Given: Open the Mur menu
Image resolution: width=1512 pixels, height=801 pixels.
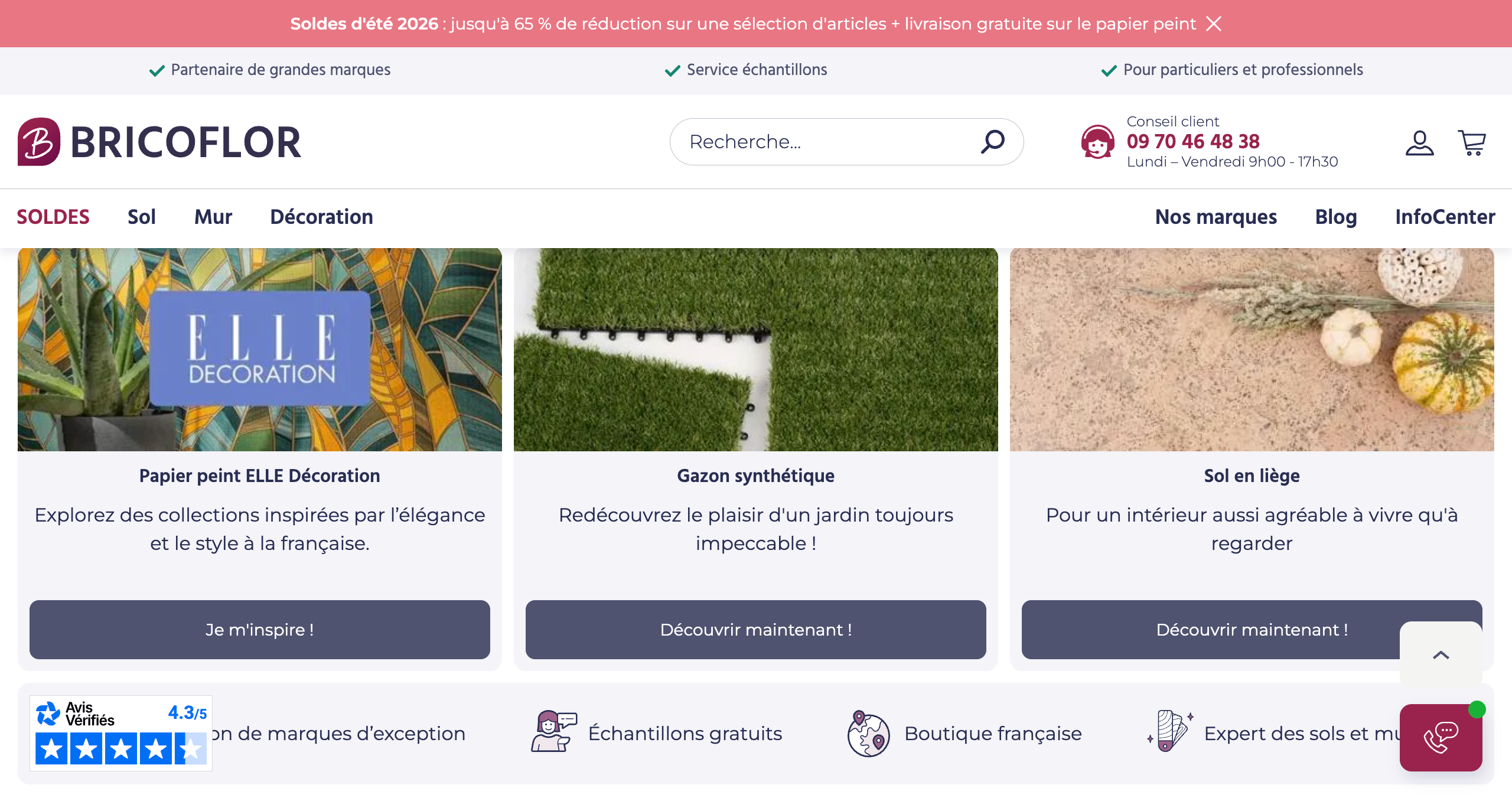Looking at the screenshot, I should tap(213, 217).
